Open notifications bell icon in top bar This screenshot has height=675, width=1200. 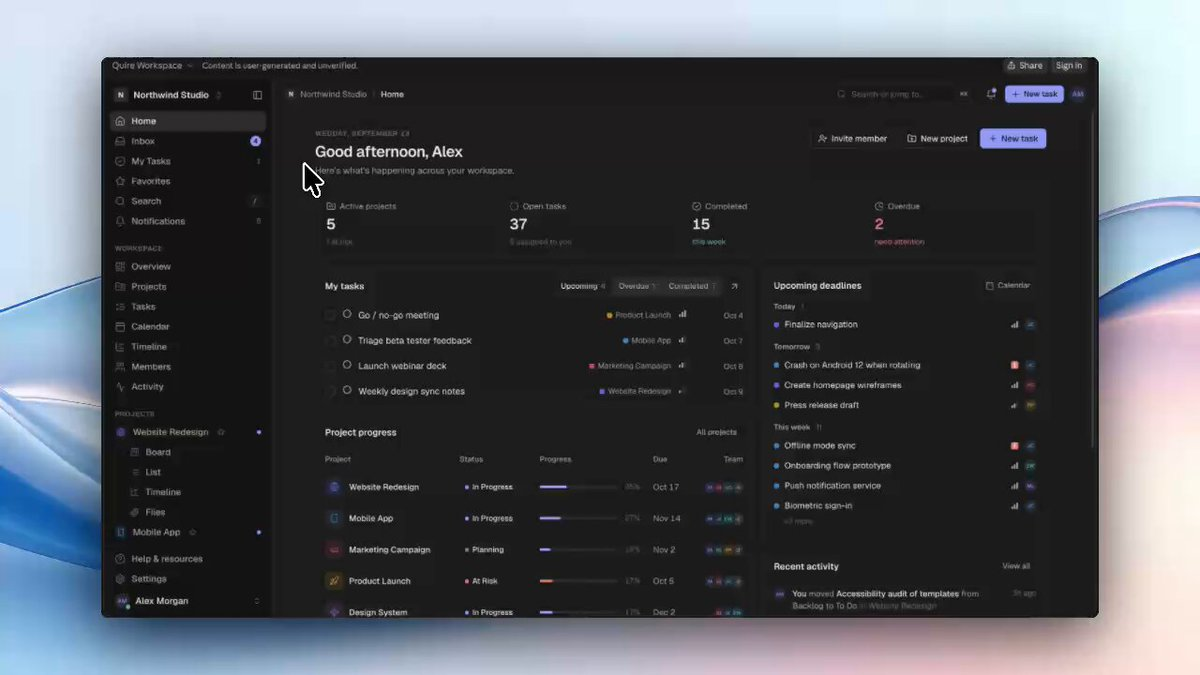991,94
